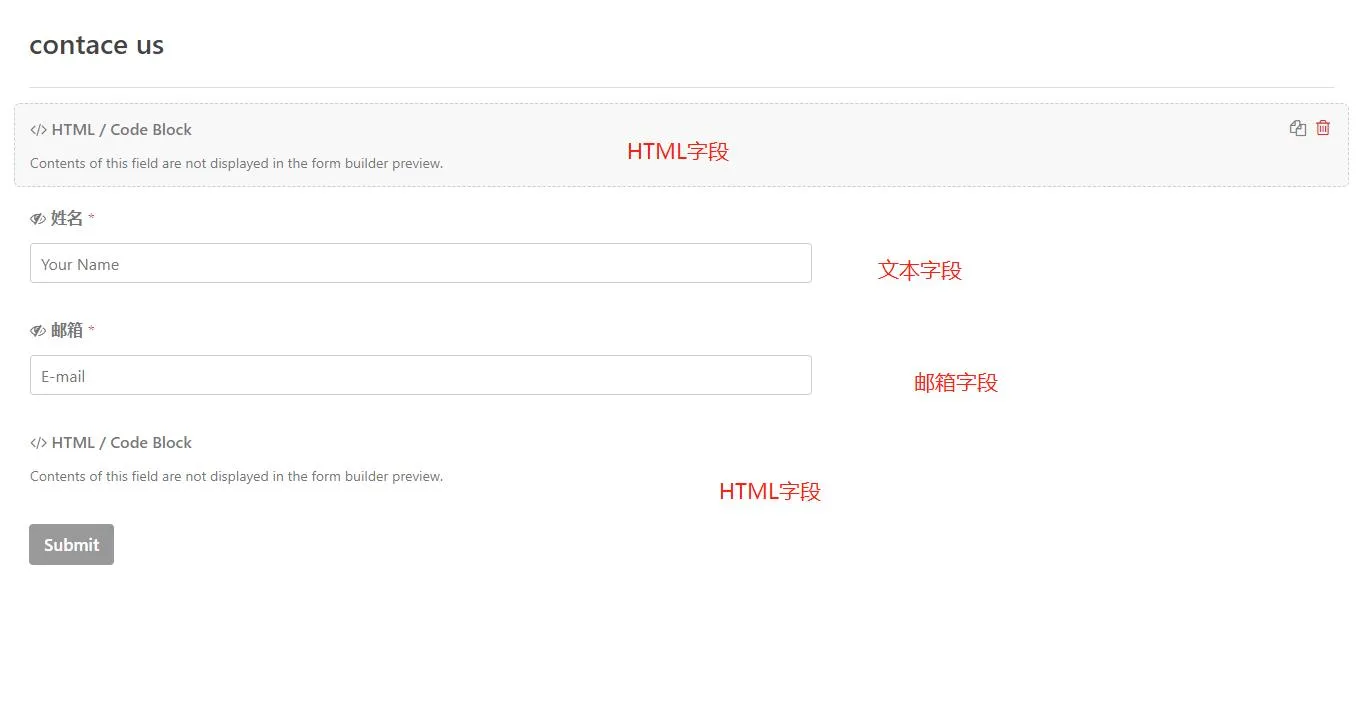Viewport: 1361px width, 701px height.
Task: Delete the first HTML block with the trash icon
Action: [1323, 128]
